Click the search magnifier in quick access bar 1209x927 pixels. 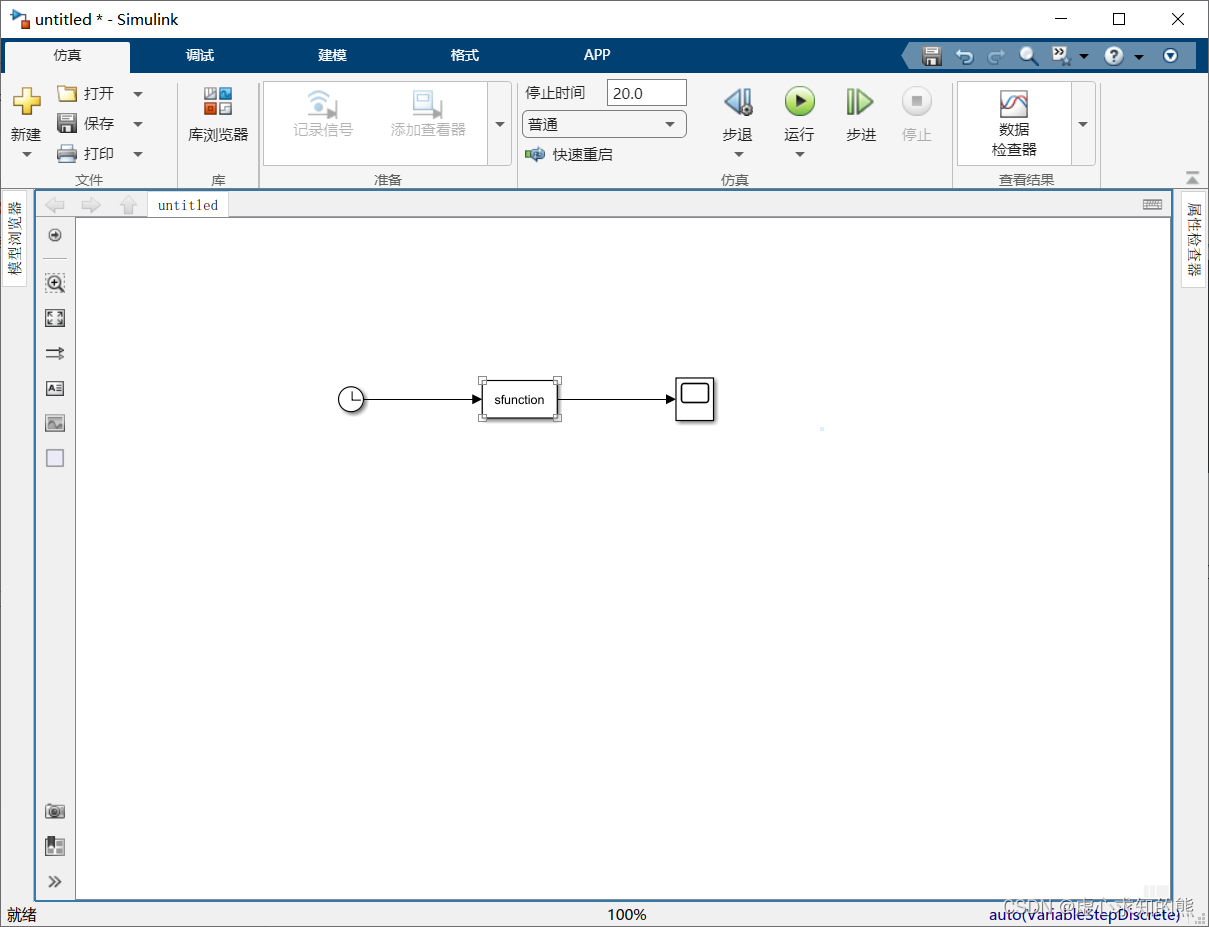coord(1029,56)
